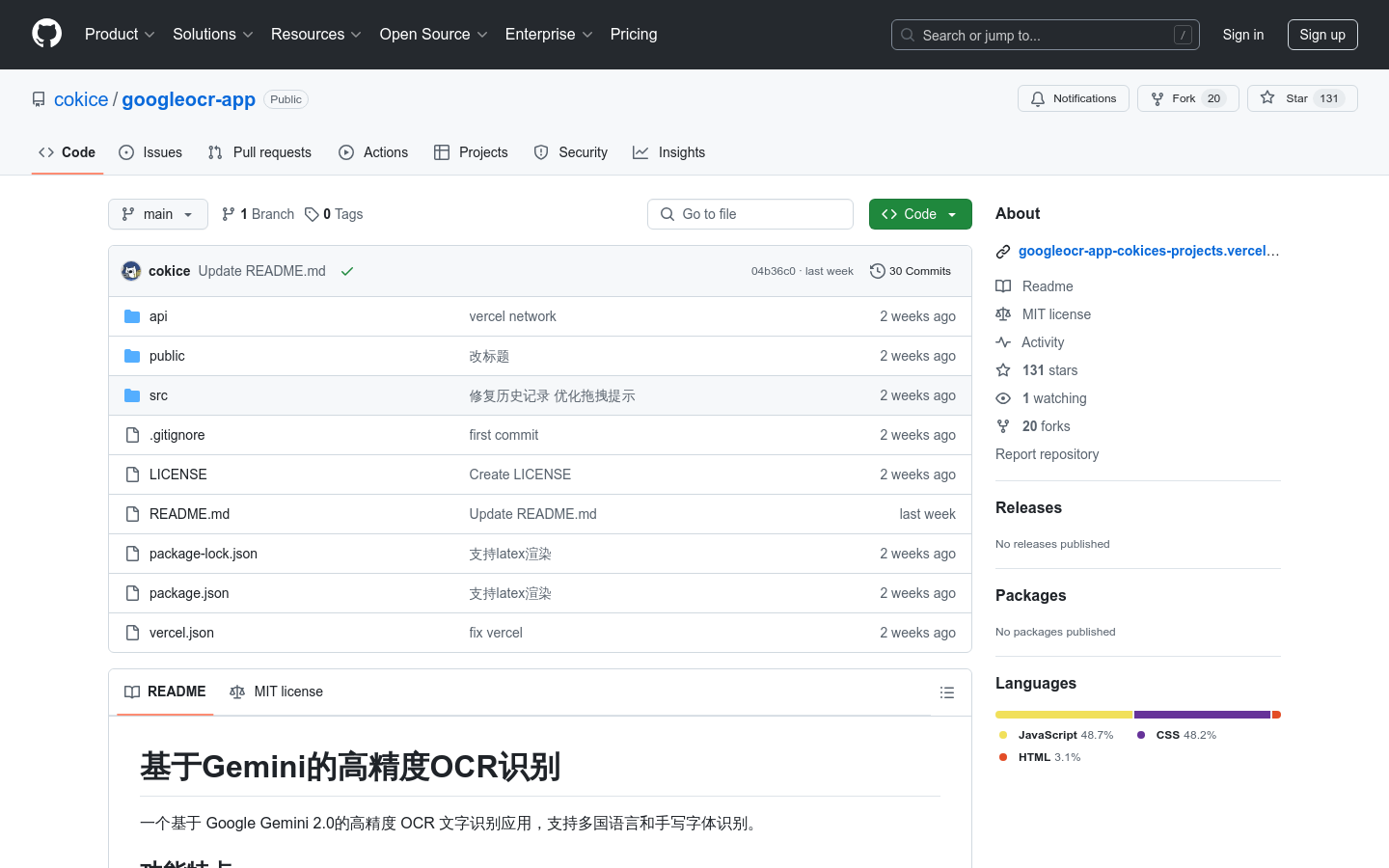The width and height of the screenshot is (1389, 868).
Task: Switch to the Pull requests tab
Action: [259, 152]
